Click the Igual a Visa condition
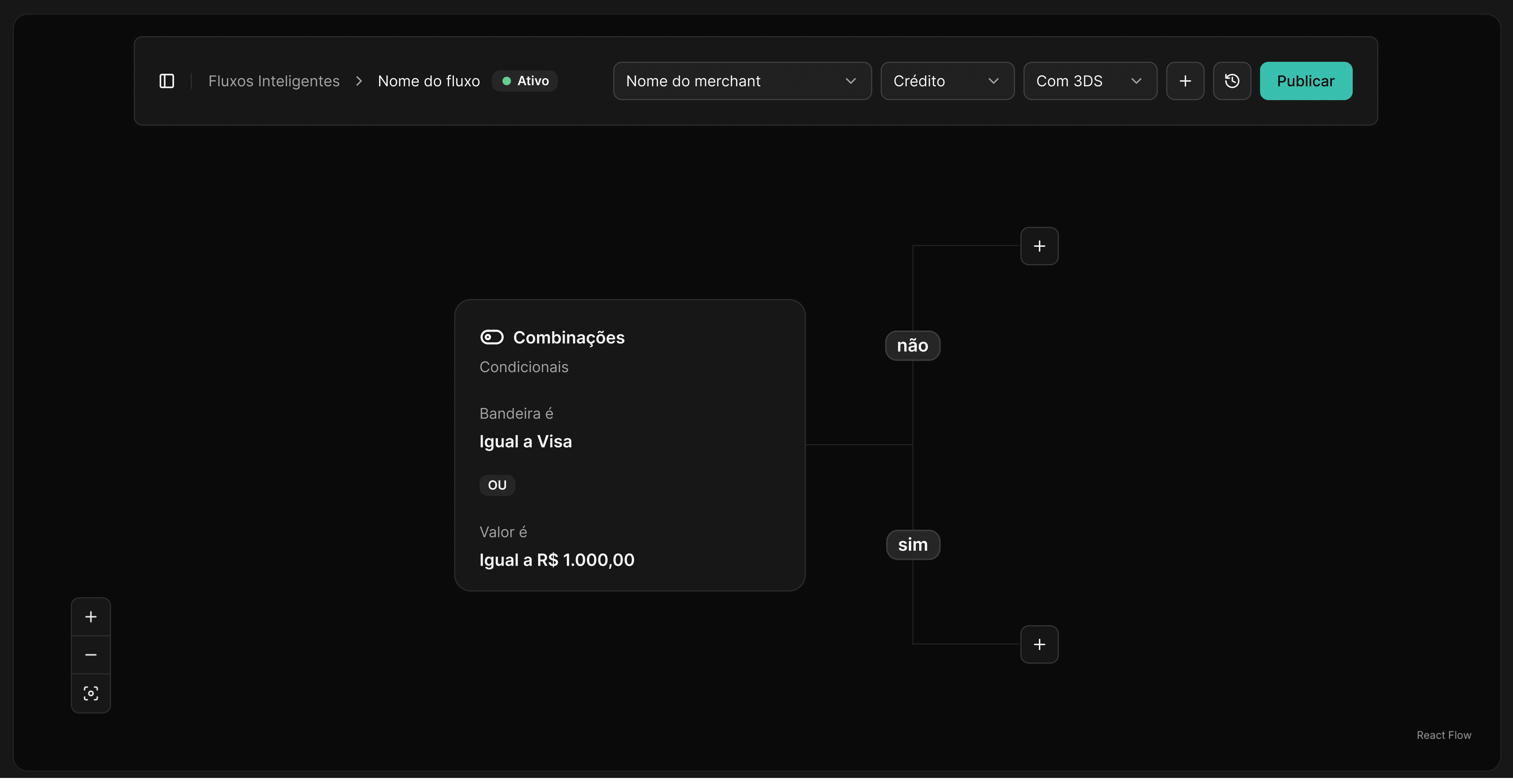This screenshot has height=784, width=1513. [526, 442]
